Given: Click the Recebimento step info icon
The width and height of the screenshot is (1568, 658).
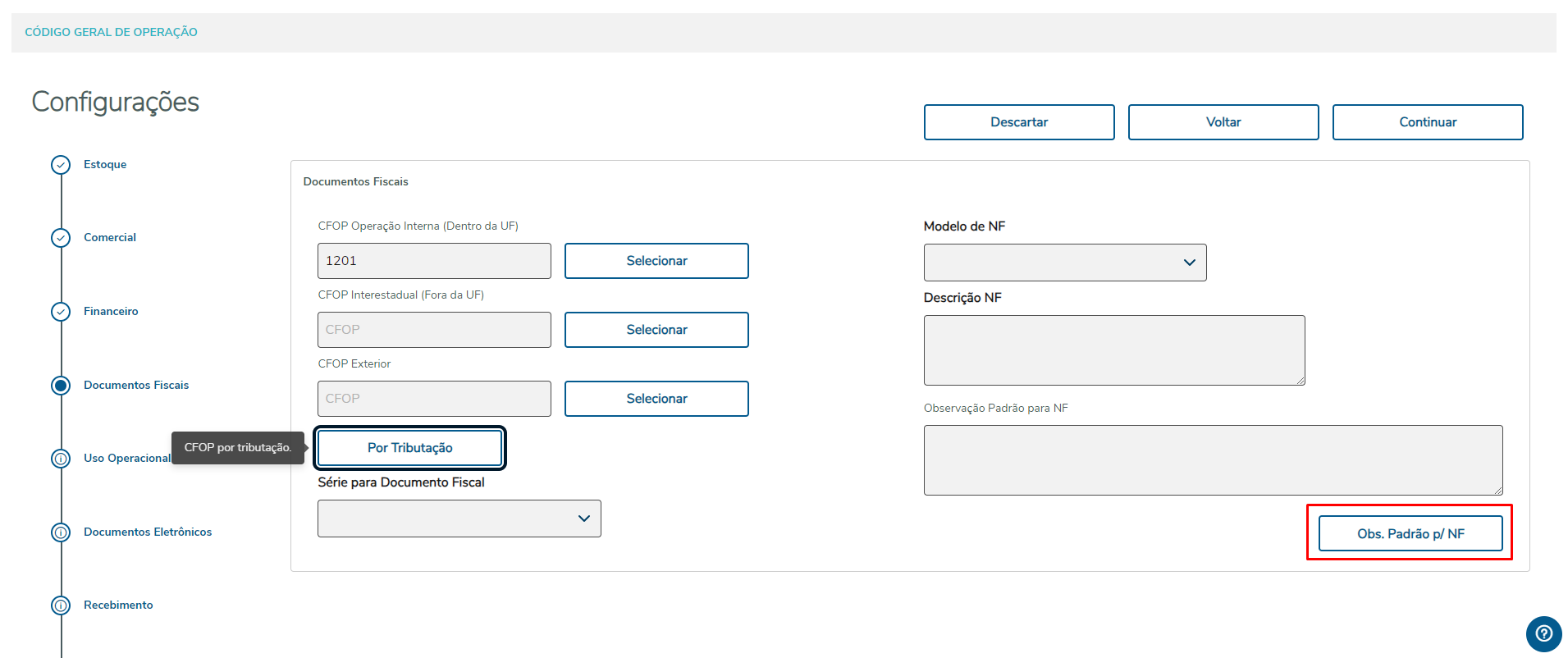Looking at the screenshot, I should [x=61, y=605].
